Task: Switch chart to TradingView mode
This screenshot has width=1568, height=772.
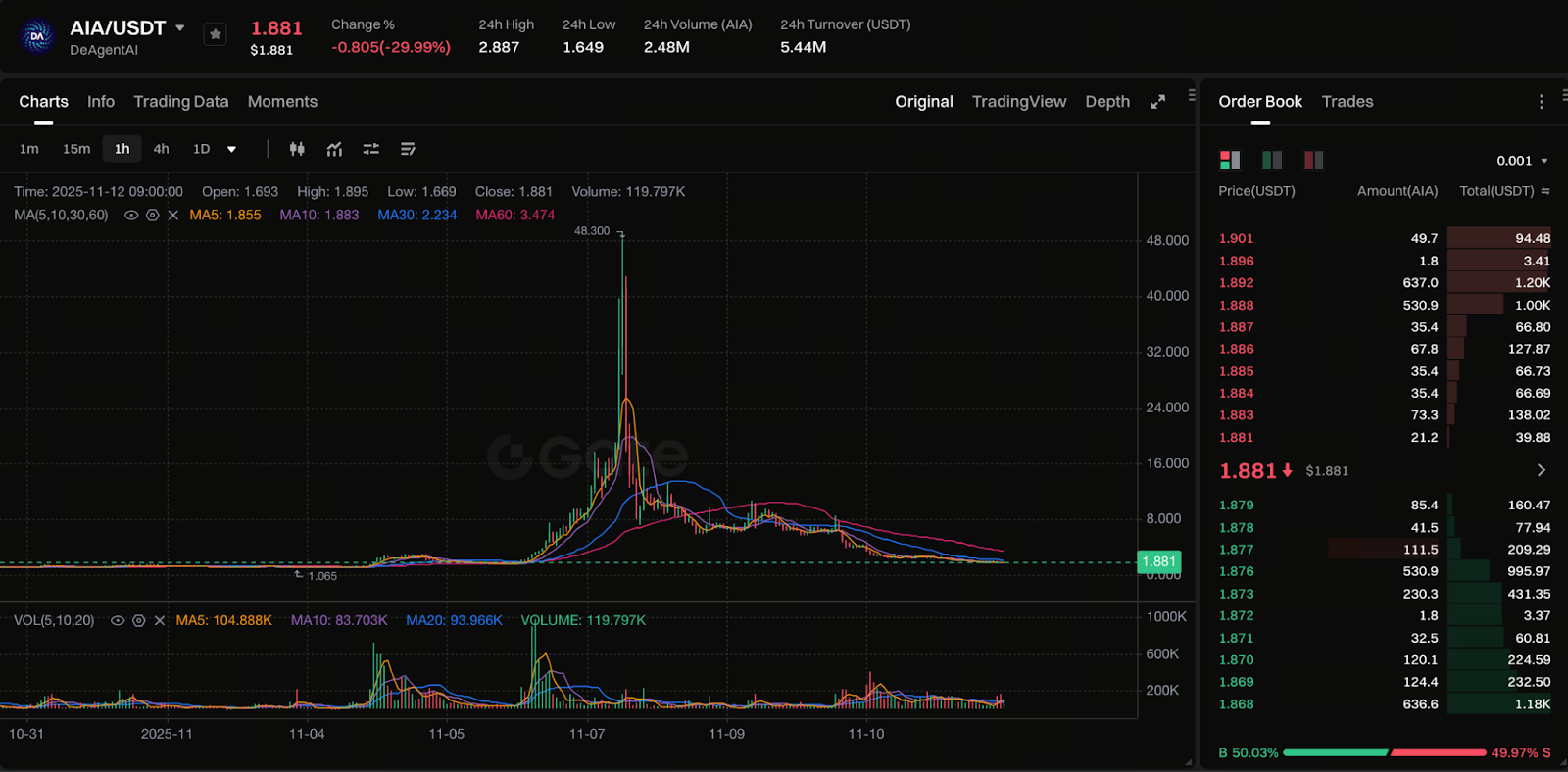Action: click(1018, 102)
